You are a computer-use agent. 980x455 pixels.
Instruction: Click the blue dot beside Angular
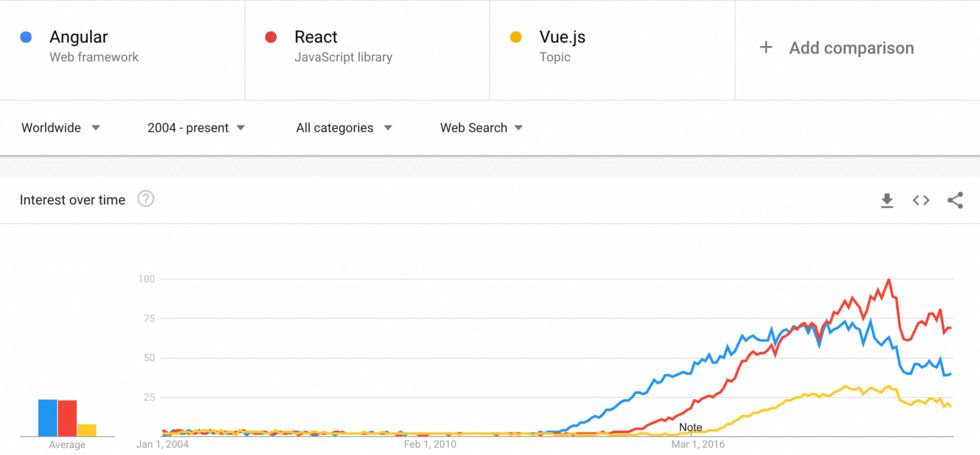pyautogui.click(x=26, y=38)
